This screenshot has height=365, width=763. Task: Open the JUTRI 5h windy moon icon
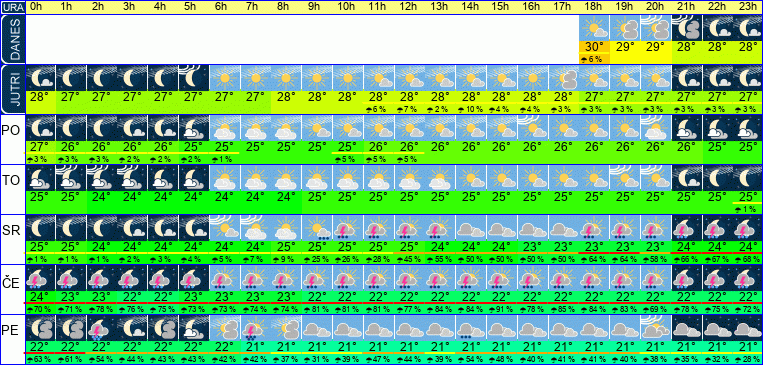194,78
